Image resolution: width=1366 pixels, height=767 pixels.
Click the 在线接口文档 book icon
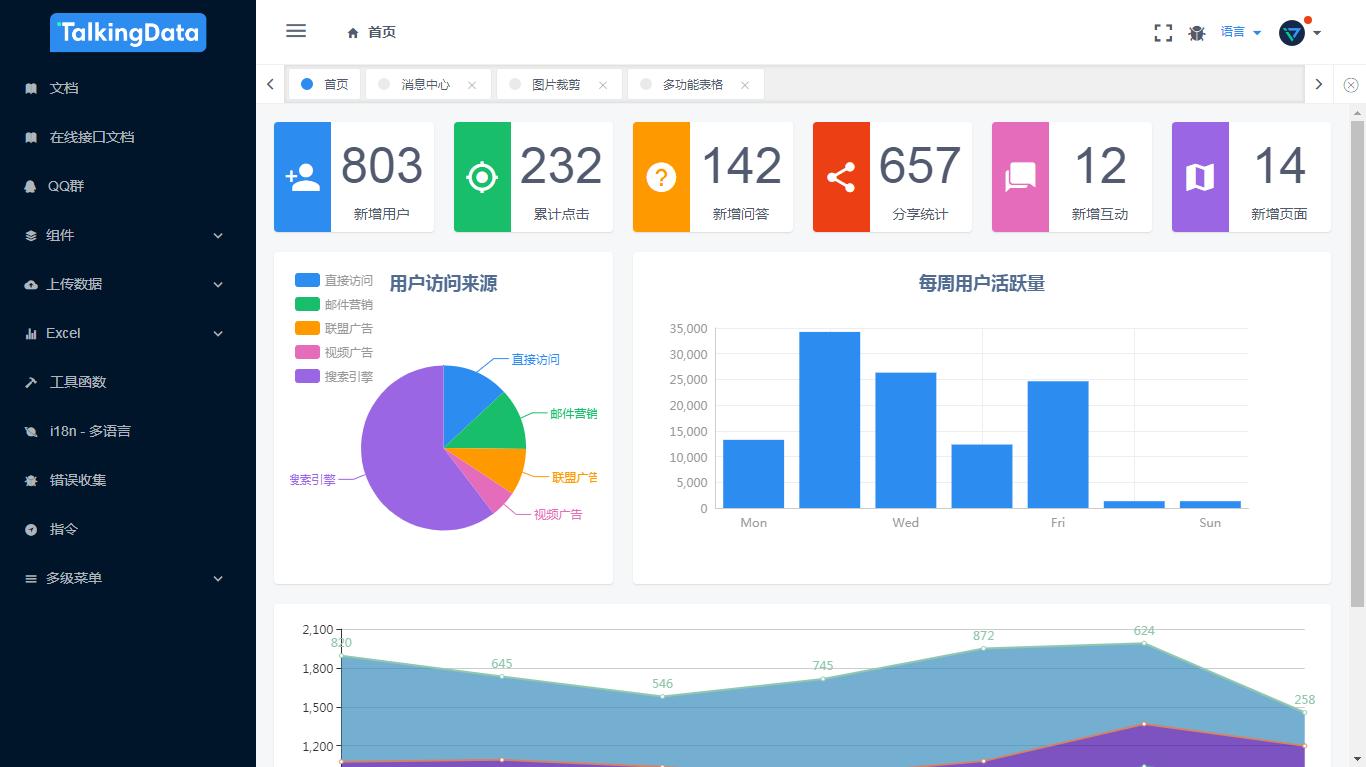tap(31, 137)
